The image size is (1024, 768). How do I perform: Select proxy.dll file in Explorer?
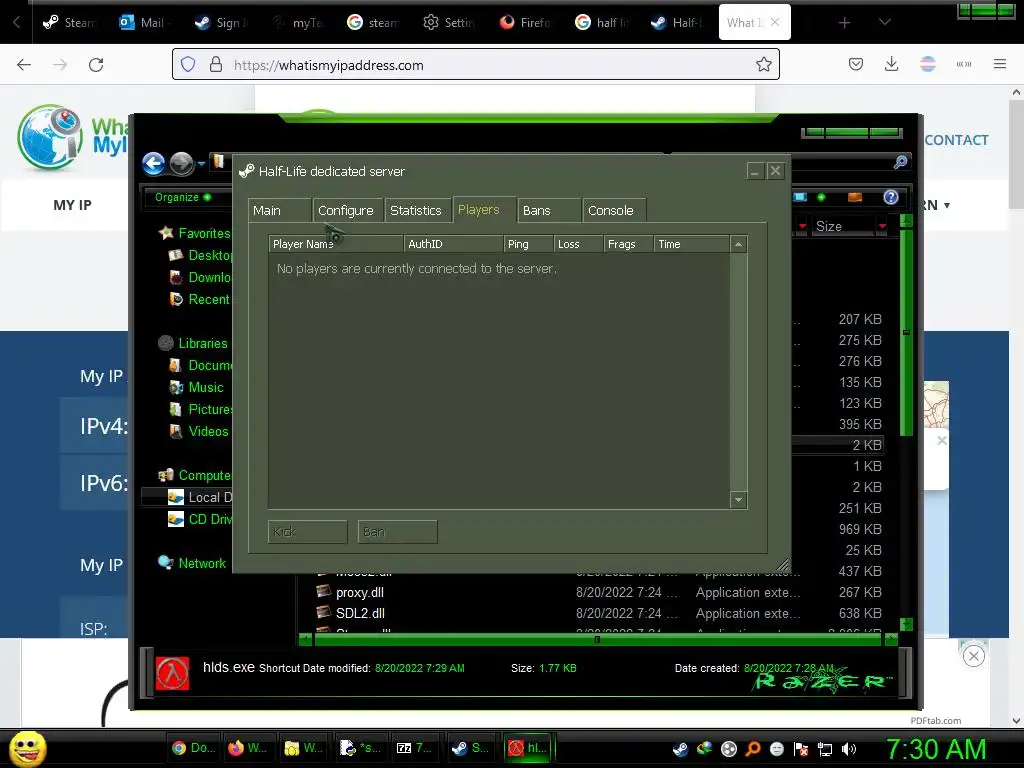(359, 592)
